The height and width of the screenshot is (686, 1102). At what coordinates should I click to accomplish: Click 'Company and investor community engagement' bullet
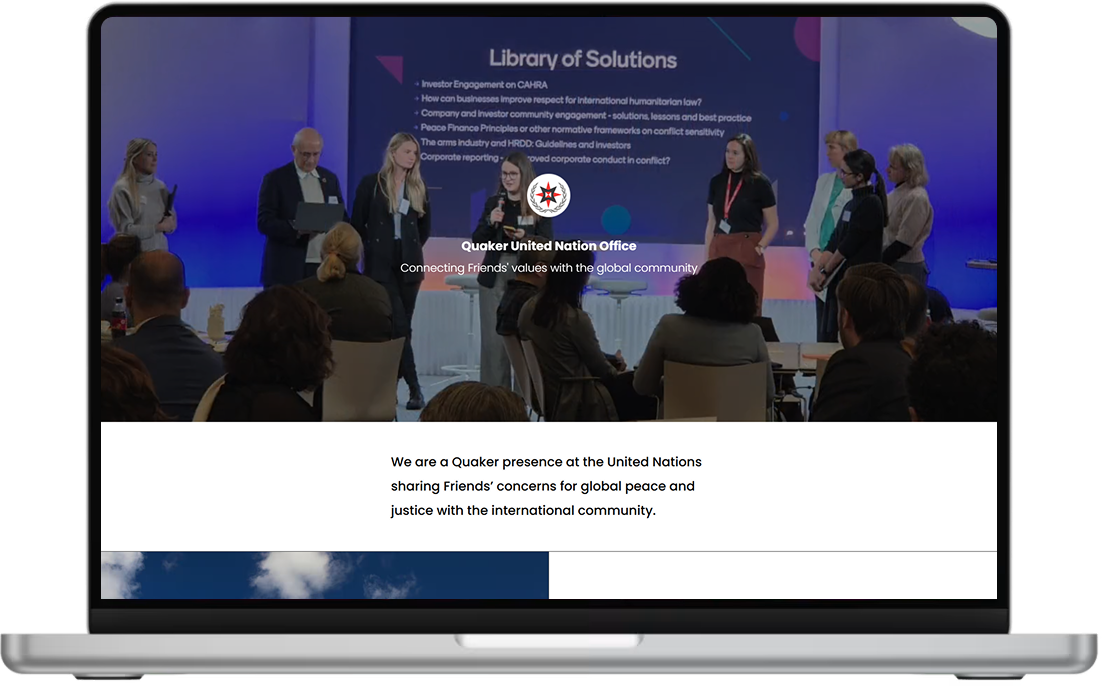click(x=585, y=116)
